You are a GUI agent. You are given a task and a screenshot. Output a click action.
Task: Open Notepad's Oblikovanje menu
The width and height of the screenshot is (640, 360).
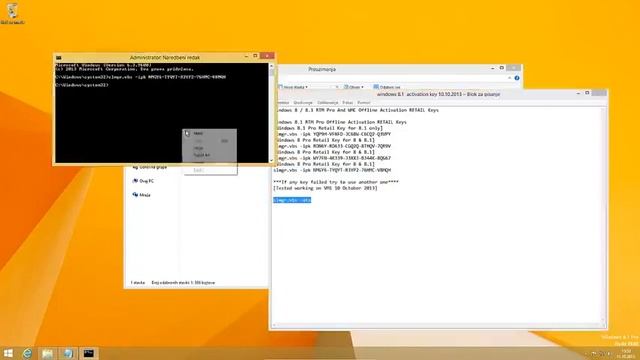[327, 102]
